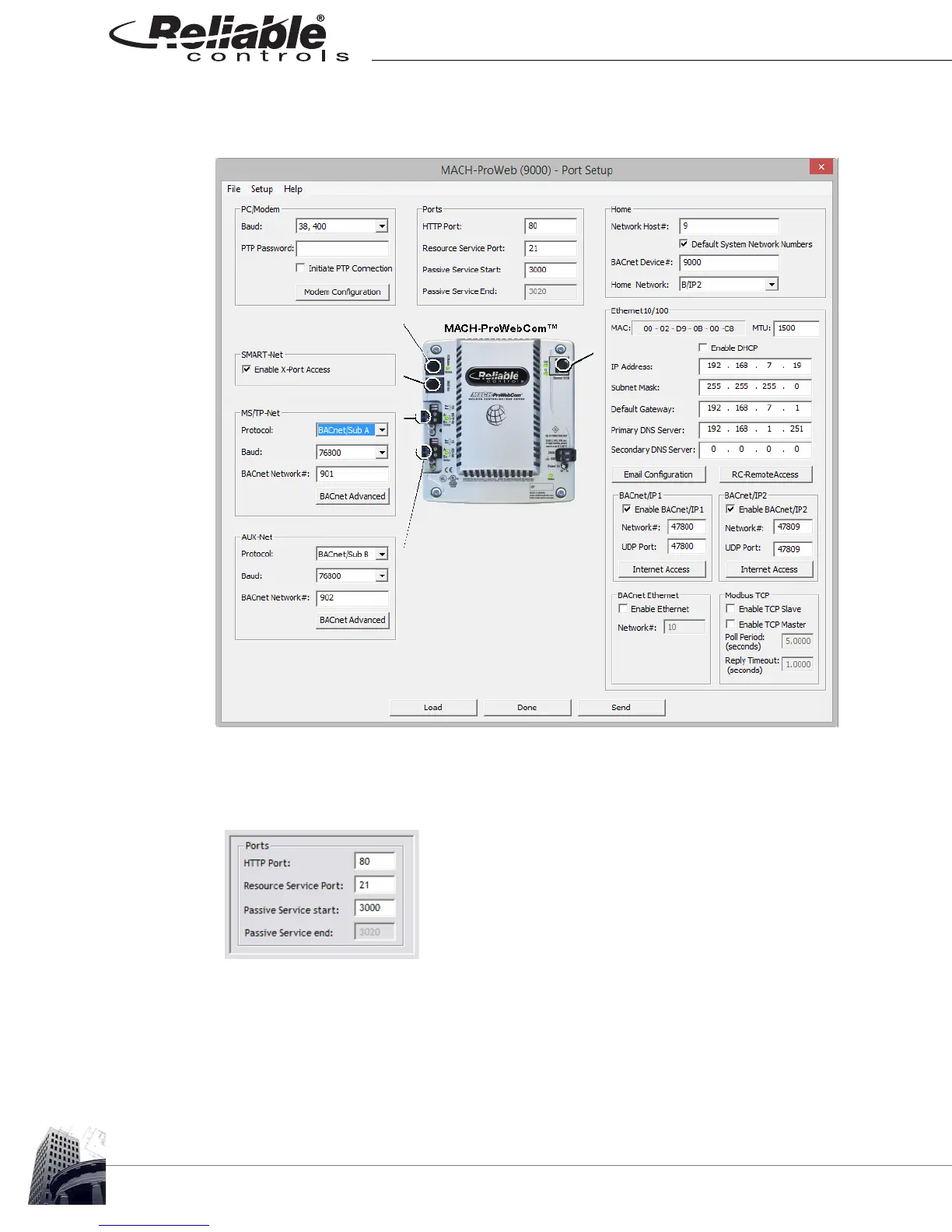Screen dimensions: 952x1232
Task: Click the BACnet/IP1 Network# field
Action: (x=687, y=527)
